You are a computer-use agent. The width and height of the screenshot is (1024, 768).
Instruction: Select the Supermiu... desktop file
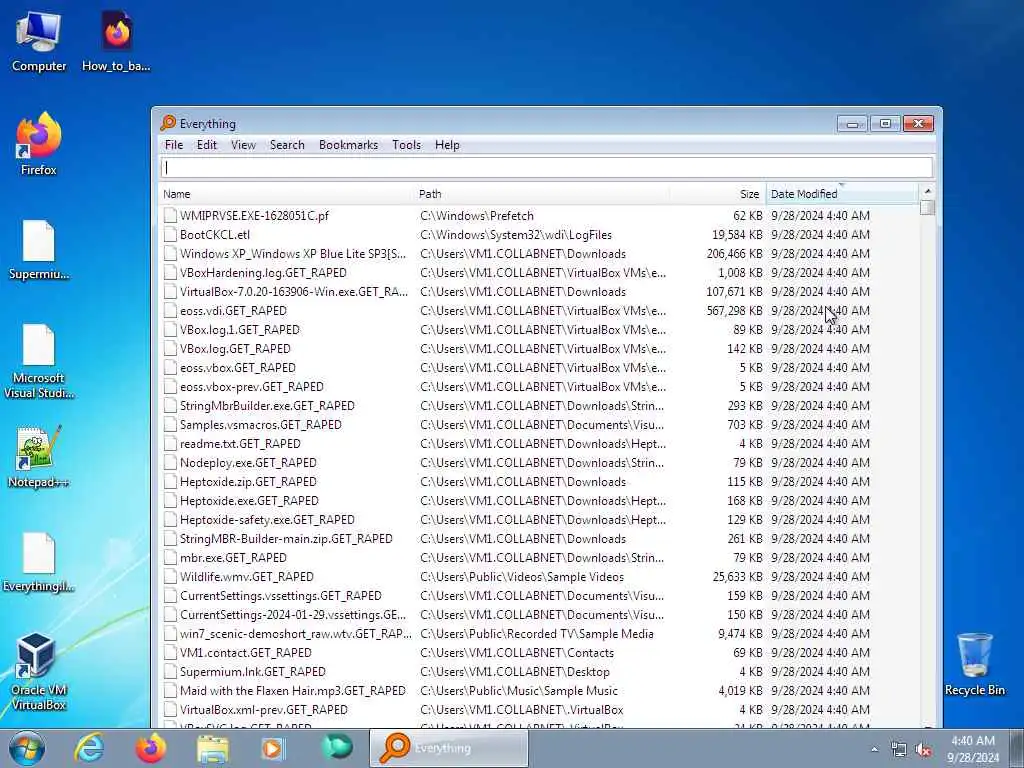coord(39,251)
